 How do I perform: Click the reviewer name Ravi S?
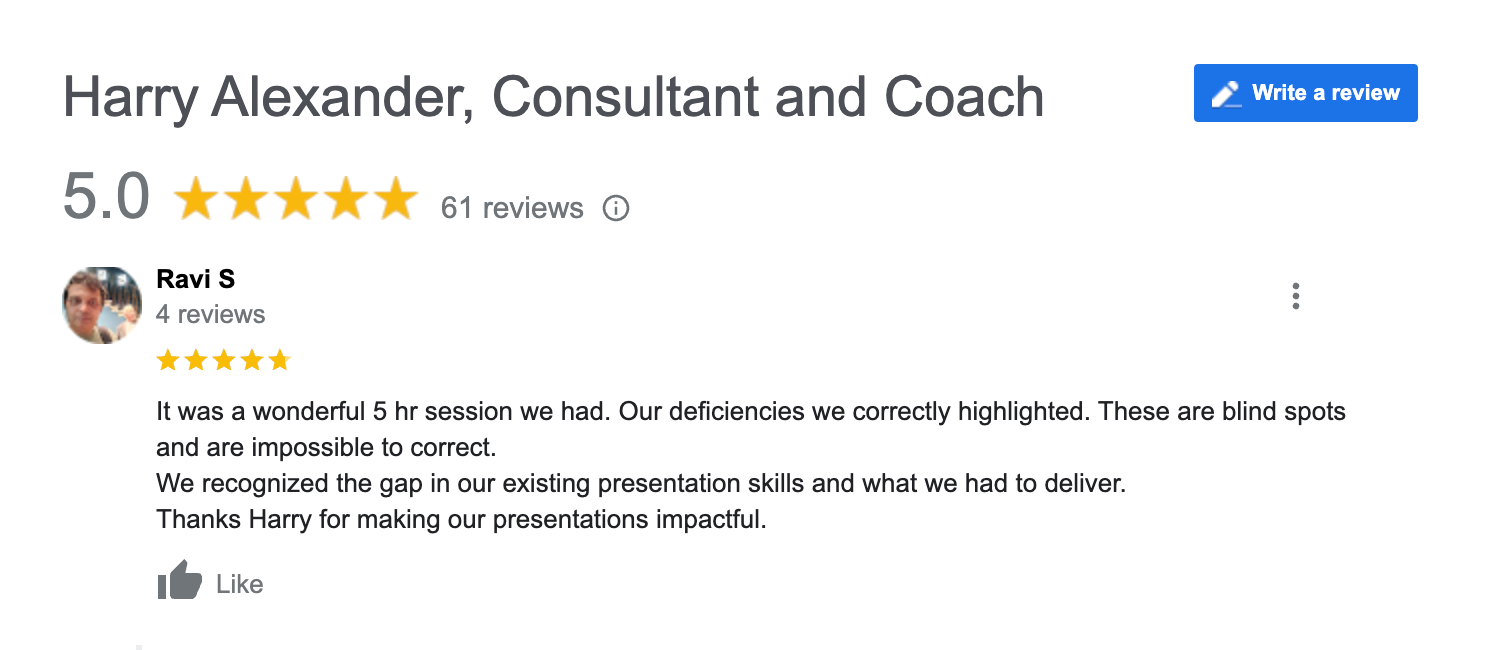coord(196,279)
